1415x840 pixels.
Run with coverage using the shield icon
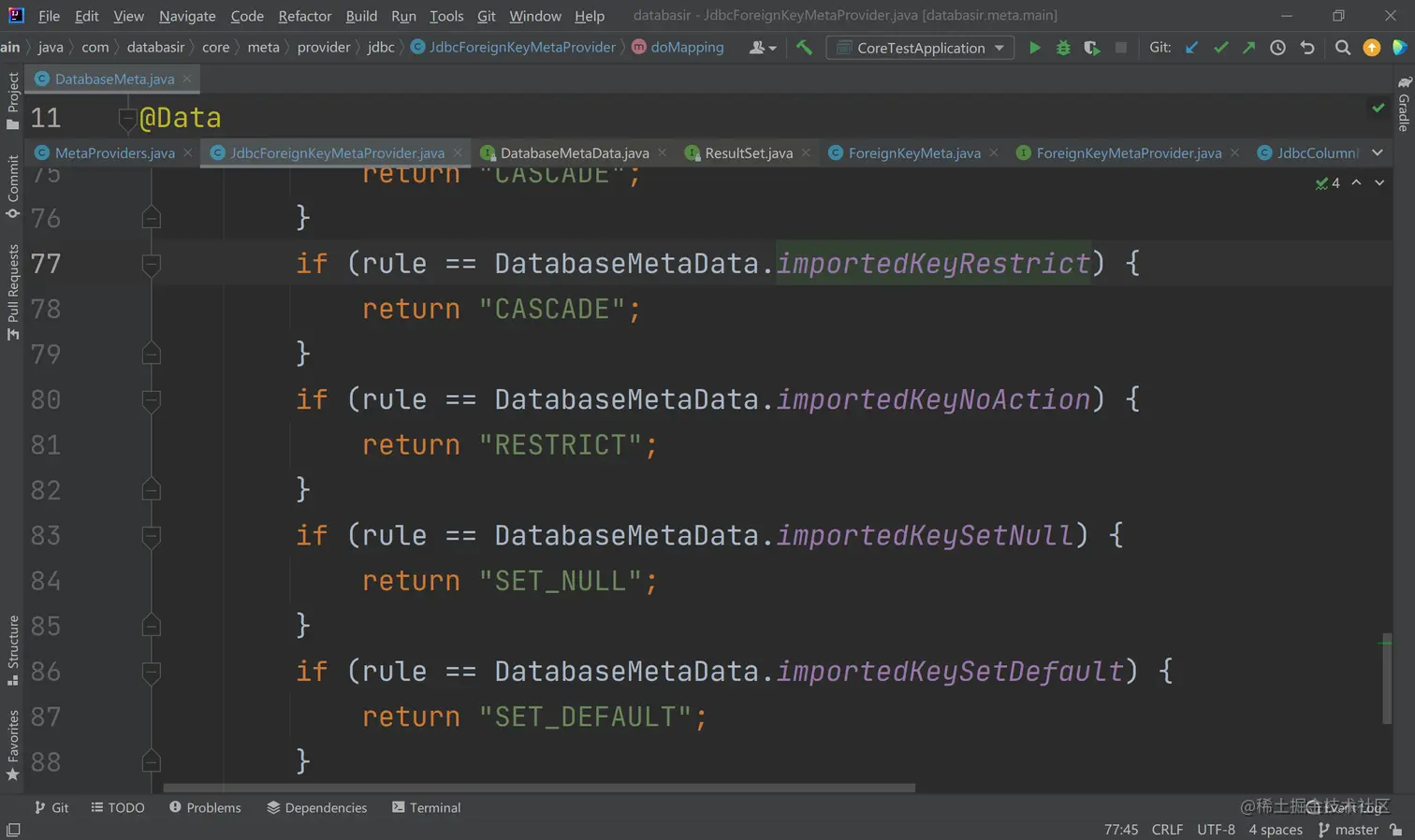click(x=1091, y=48)
